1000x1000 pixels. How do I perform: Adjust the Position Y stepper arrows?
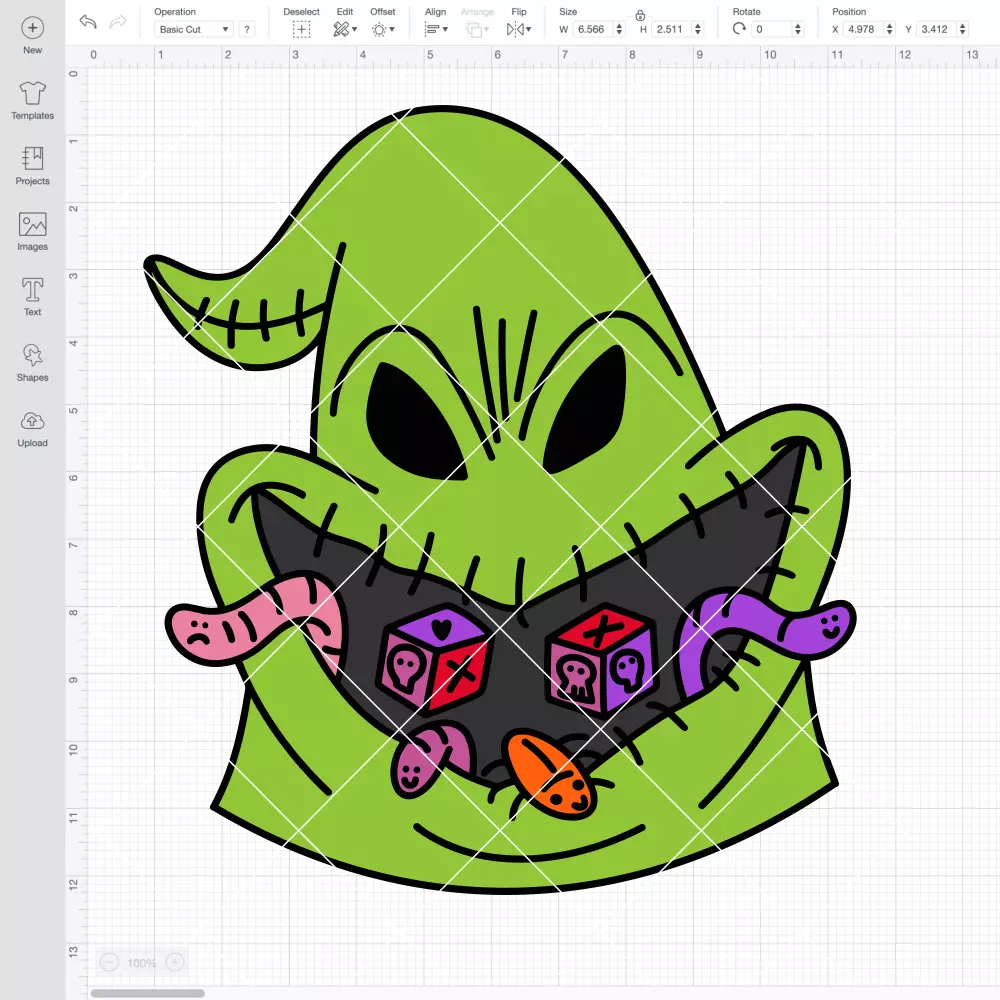pos(963,29)
